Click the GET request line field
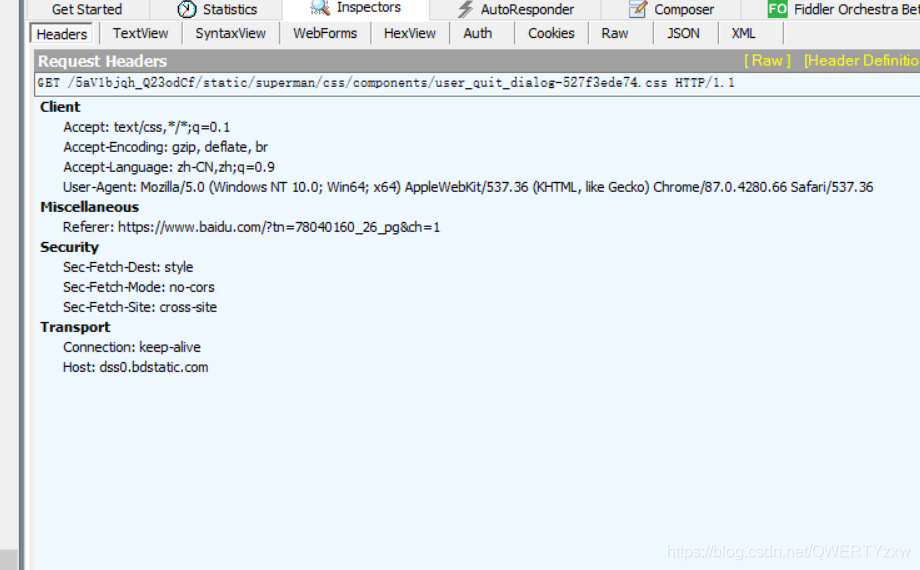Image resolution: width=920 pixels, height=570 pixels. click(477, 83)
